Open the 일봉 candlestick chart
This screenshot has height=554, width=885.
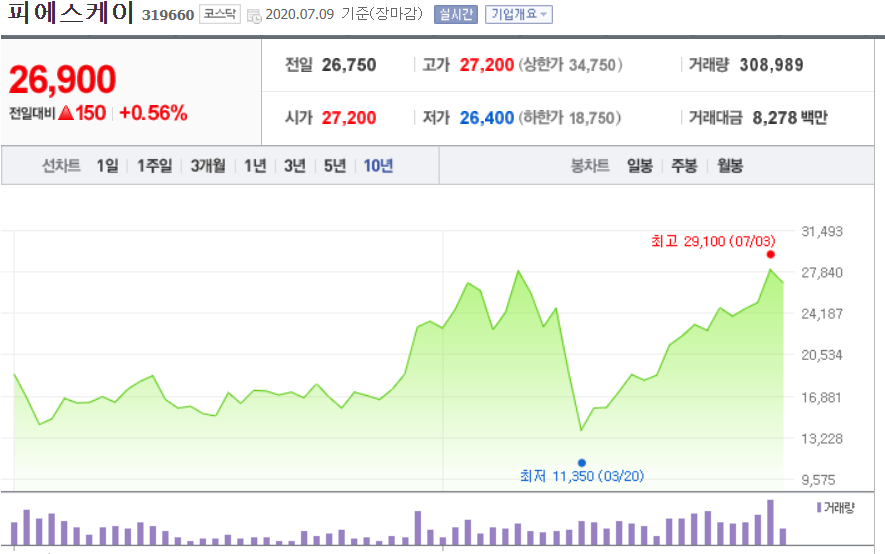pos(640,166)
